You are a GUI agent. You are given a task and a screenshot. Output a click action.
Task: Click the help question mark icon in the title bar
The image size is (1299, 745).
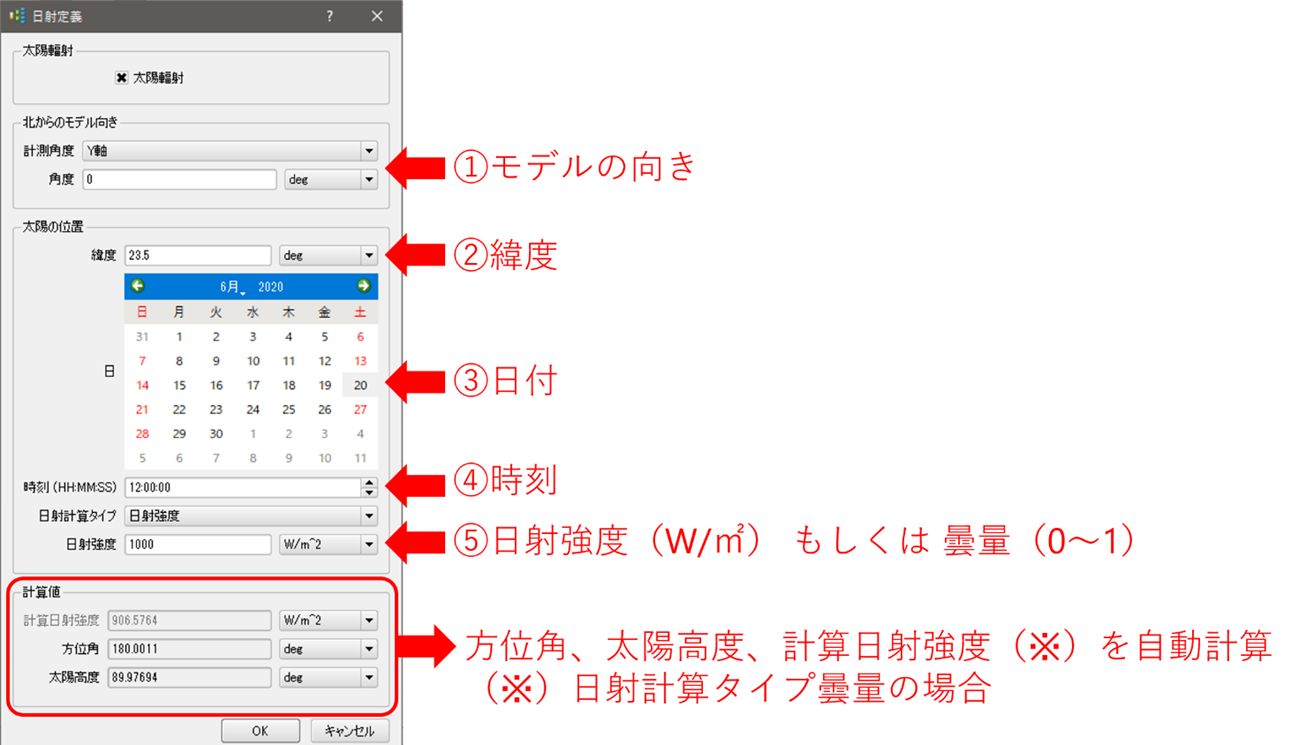point(328,16)
